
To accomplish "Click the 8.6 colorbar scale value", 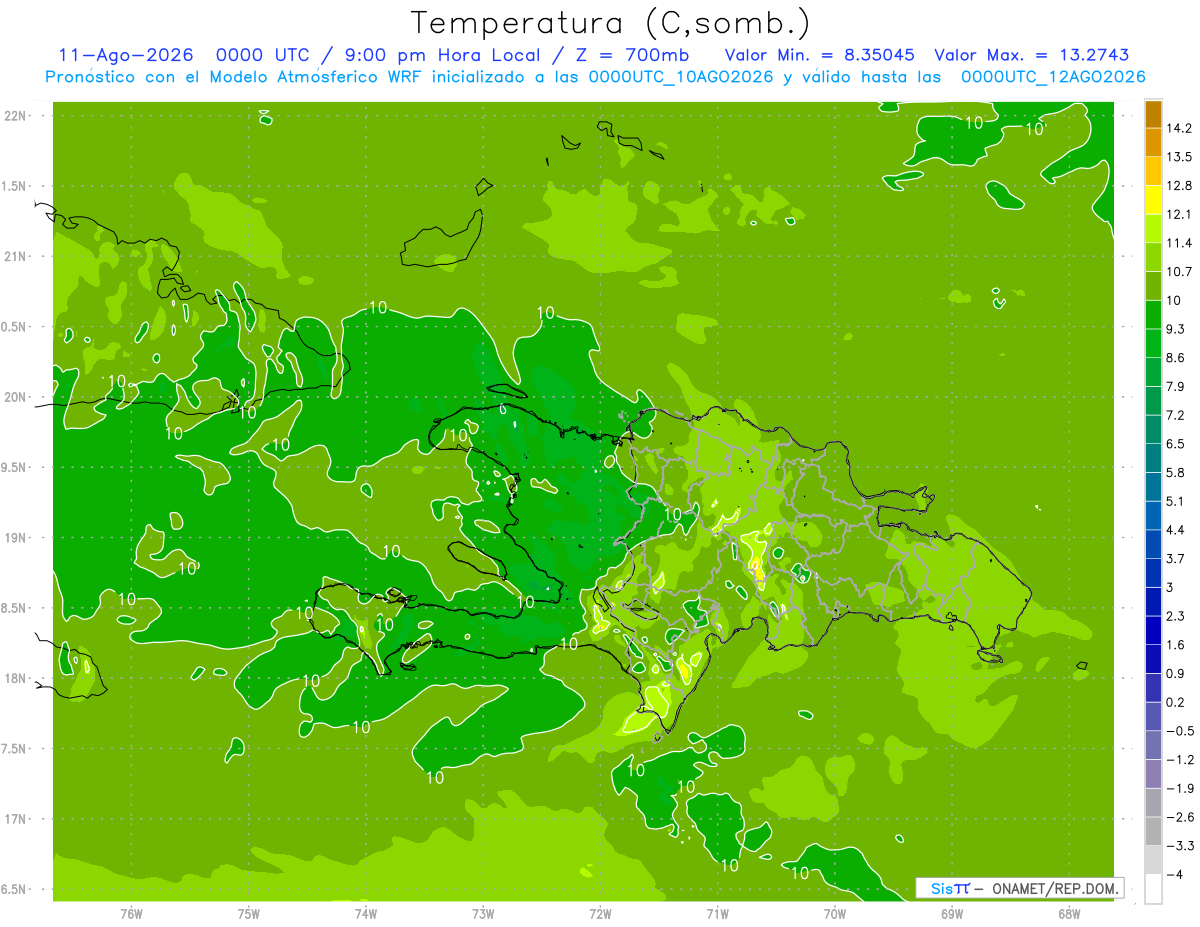I will pyautogui.click(x=1176, y=358).
